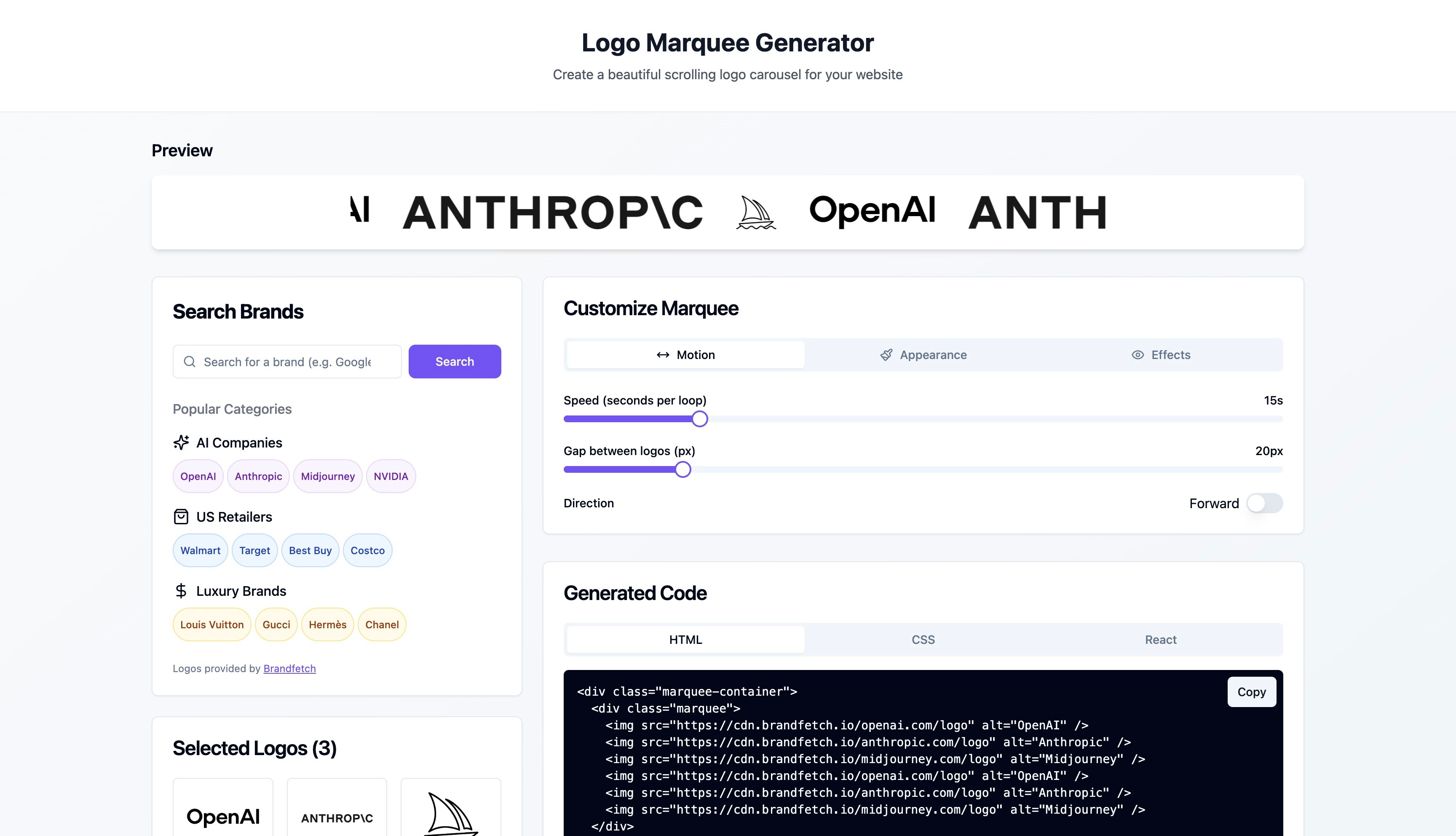Toggle the Direction Forward switch
1456x836 pixels.
click(1264, 504)
